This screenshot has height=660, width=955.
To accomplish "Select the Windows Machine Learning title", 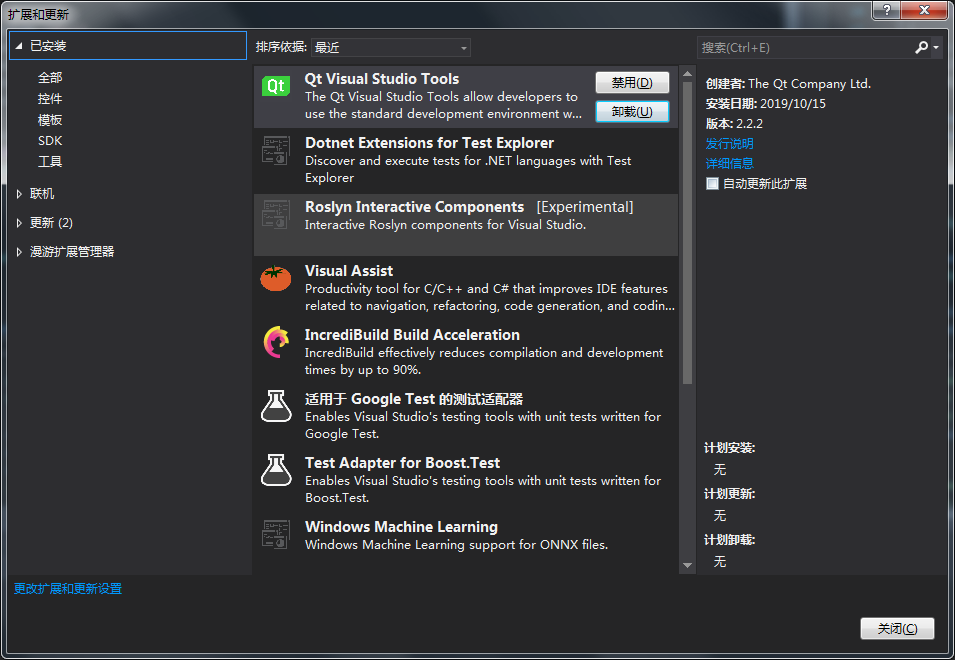I will point(401,527).
